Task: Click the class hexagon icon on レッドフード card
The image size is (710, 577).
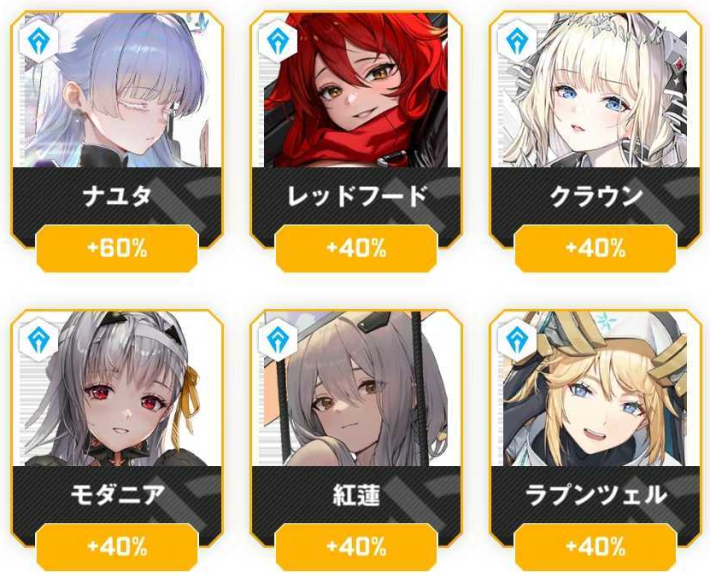Action: pyautogui.click(x=278, y=41)
